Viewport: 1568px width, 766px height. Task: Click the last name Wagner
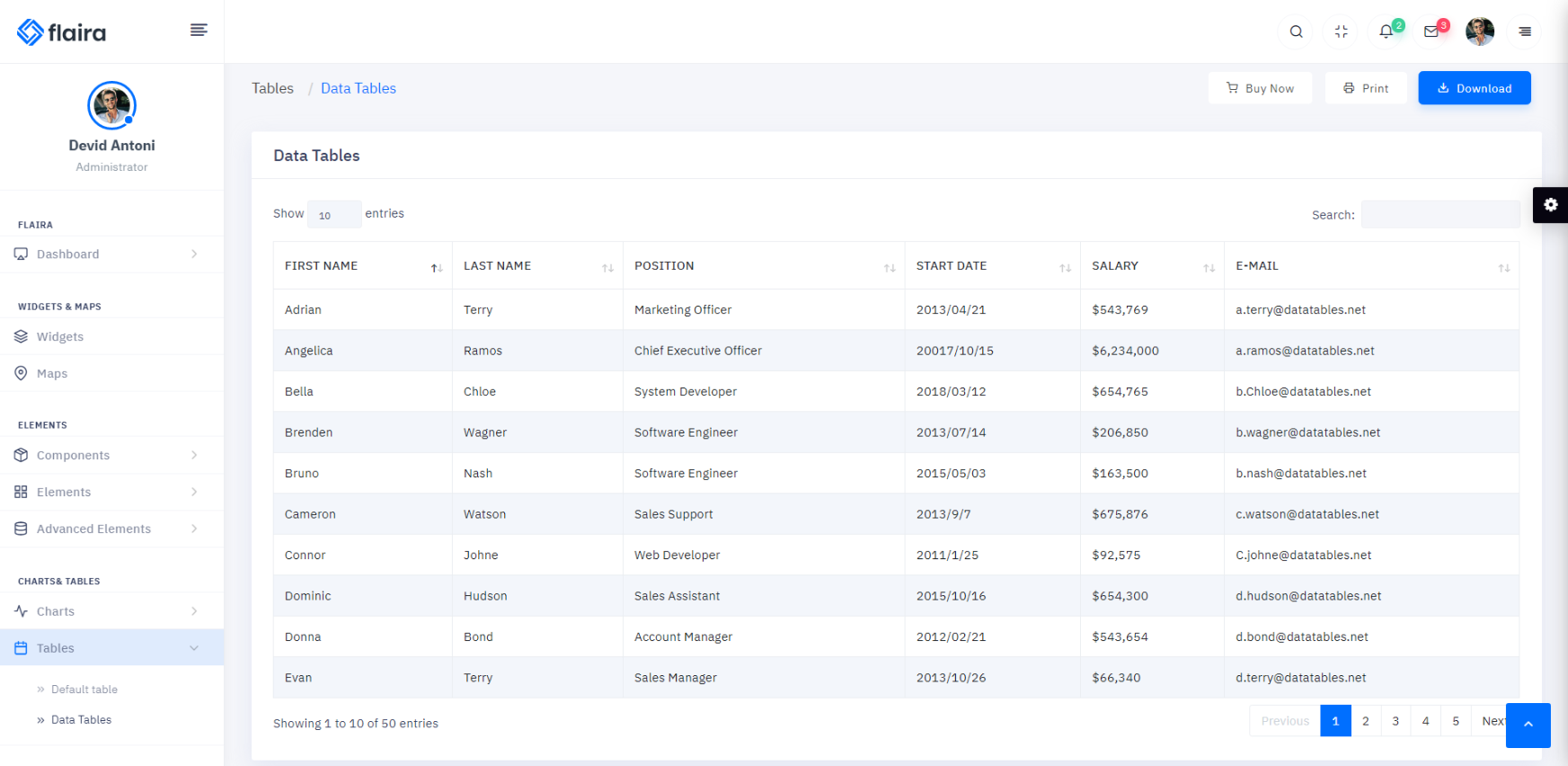(485, 432)
